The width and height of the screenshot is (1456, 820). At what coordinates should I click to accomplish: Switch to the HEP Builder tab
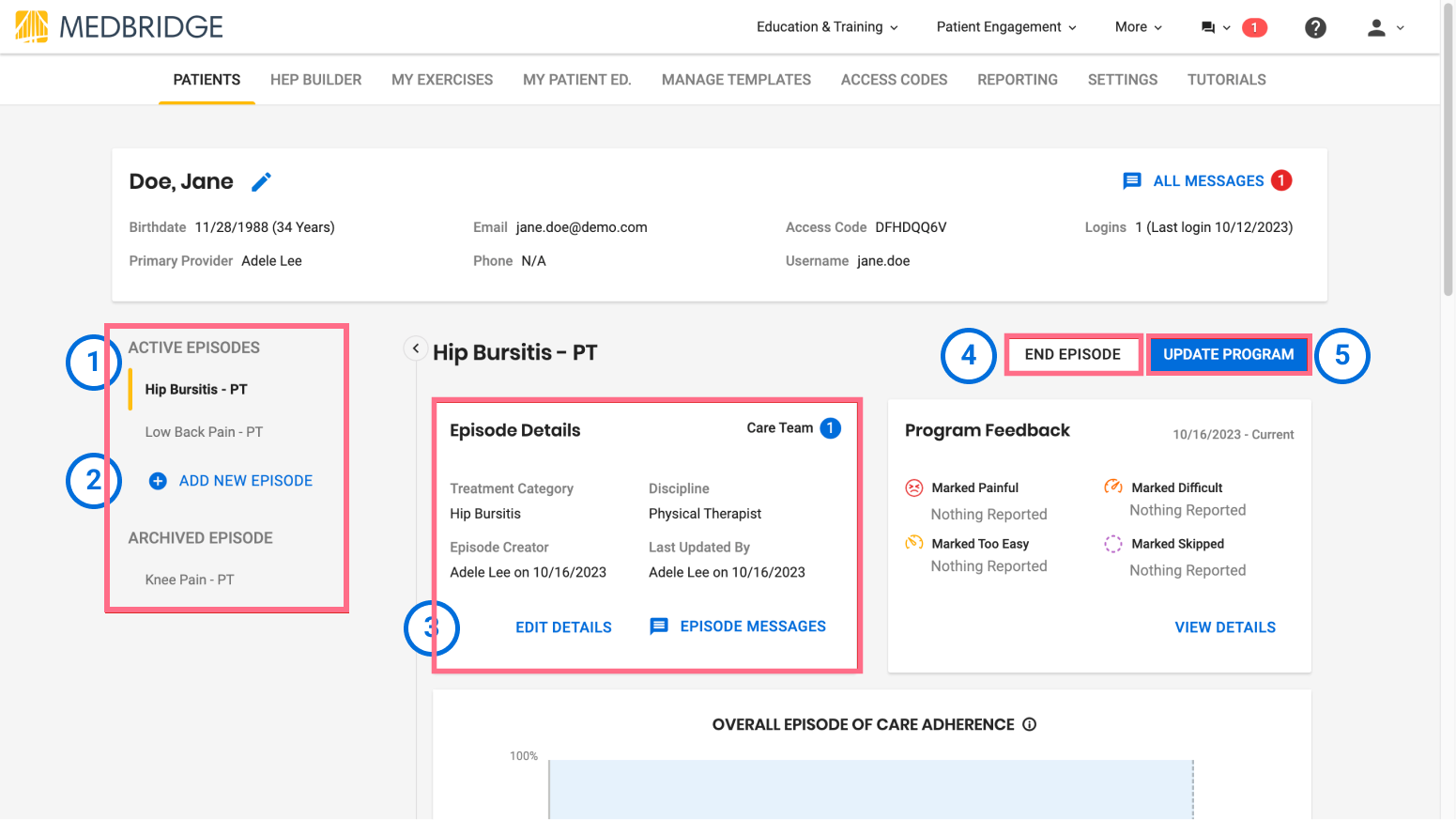click(315, 80)
